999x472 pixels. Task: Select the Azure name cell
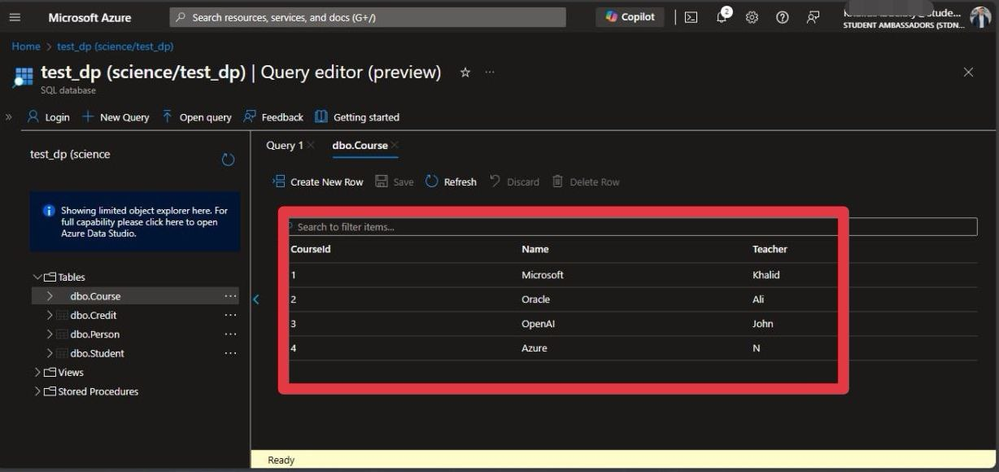coord(535,348)
